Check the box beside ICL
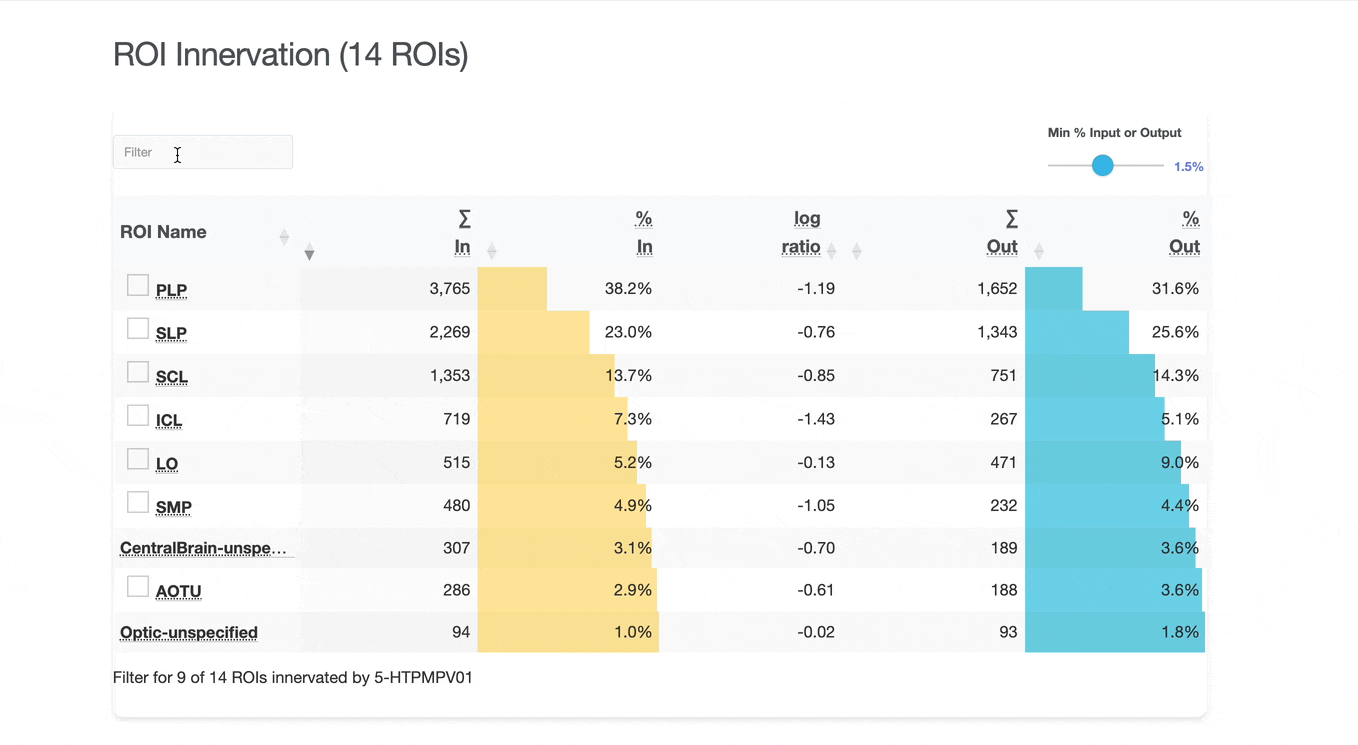 tap(138, 416)
